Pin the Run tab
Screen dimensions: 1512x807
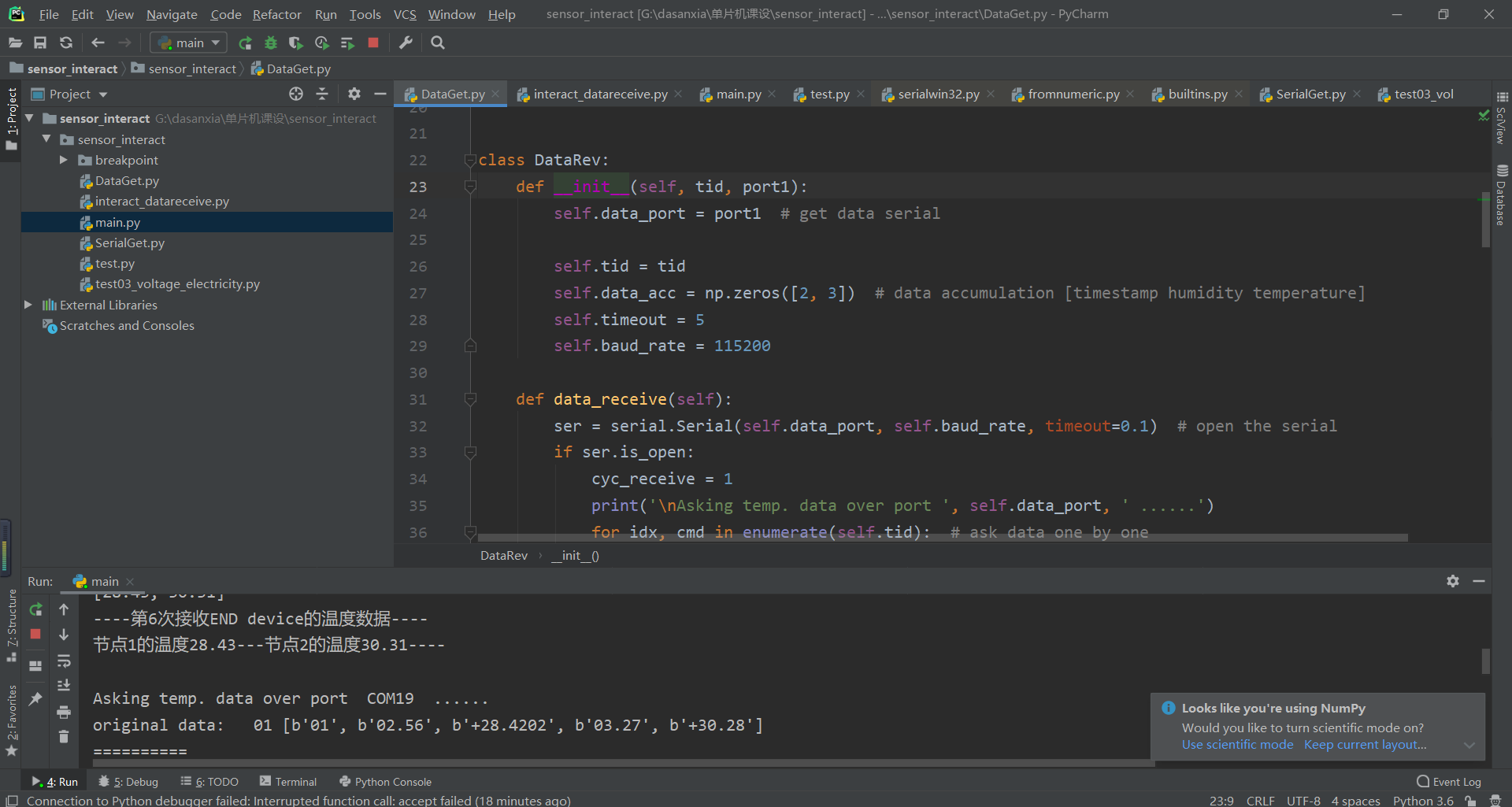[x=35, y=698]
